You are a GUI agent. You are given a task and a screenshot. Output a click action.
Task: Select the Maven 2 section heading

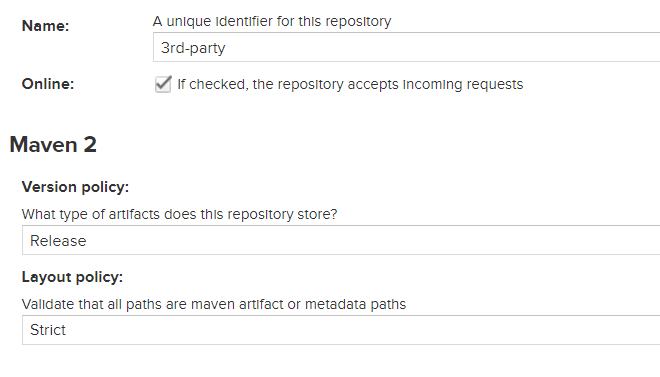pos(53,145)
